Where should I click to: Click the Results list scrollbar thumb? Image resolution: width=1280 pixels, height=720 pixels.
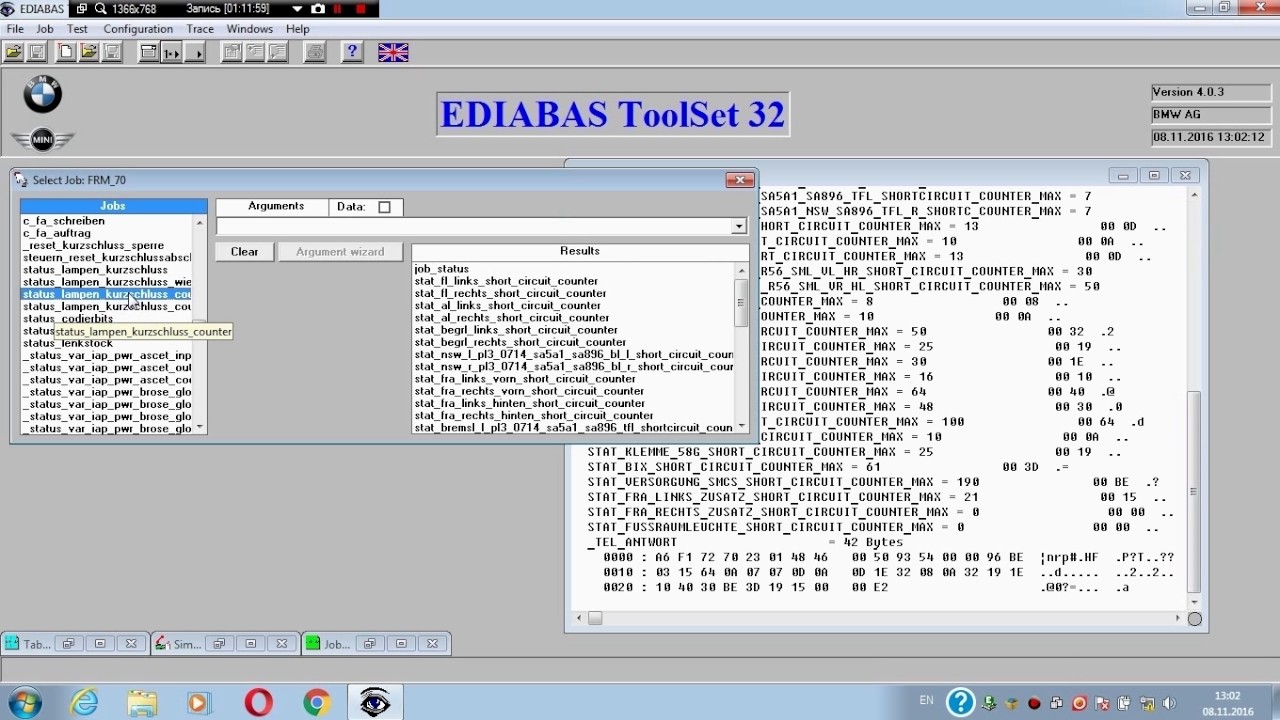(741, 302)
